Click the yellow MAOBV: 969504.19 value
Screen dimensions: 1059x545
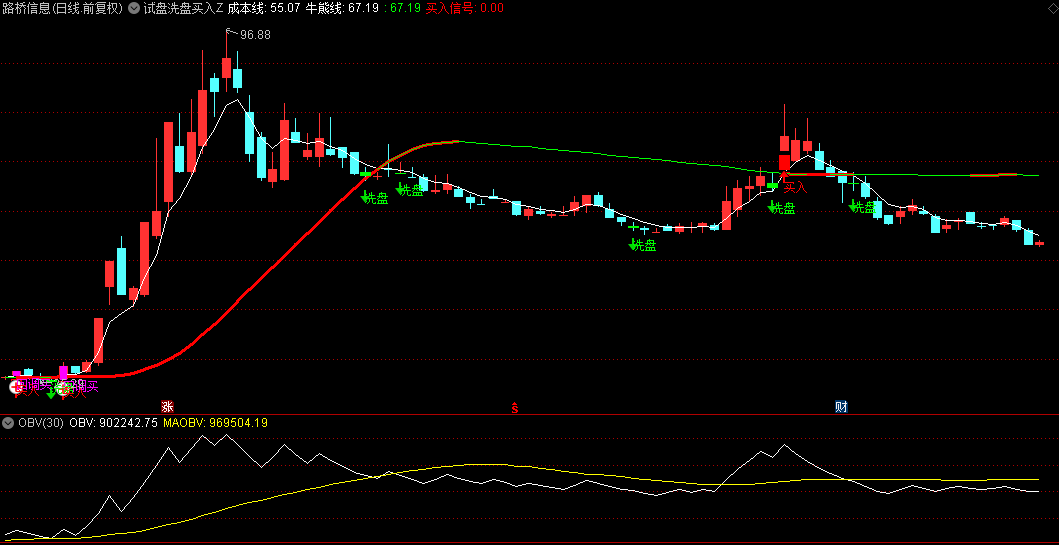(x=216, y=423)
